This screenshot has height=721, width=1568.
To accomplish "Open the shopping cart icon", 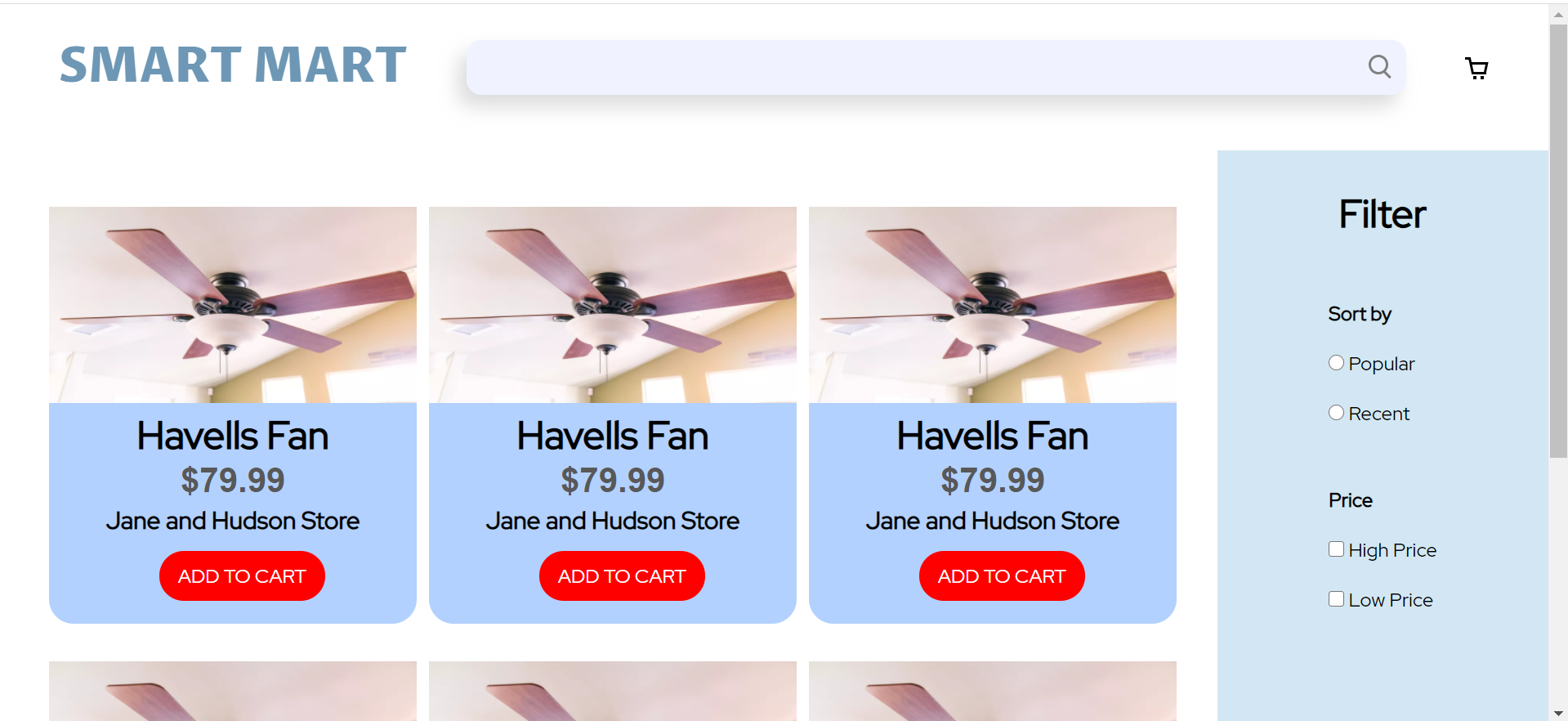I will coord(1476,68).
